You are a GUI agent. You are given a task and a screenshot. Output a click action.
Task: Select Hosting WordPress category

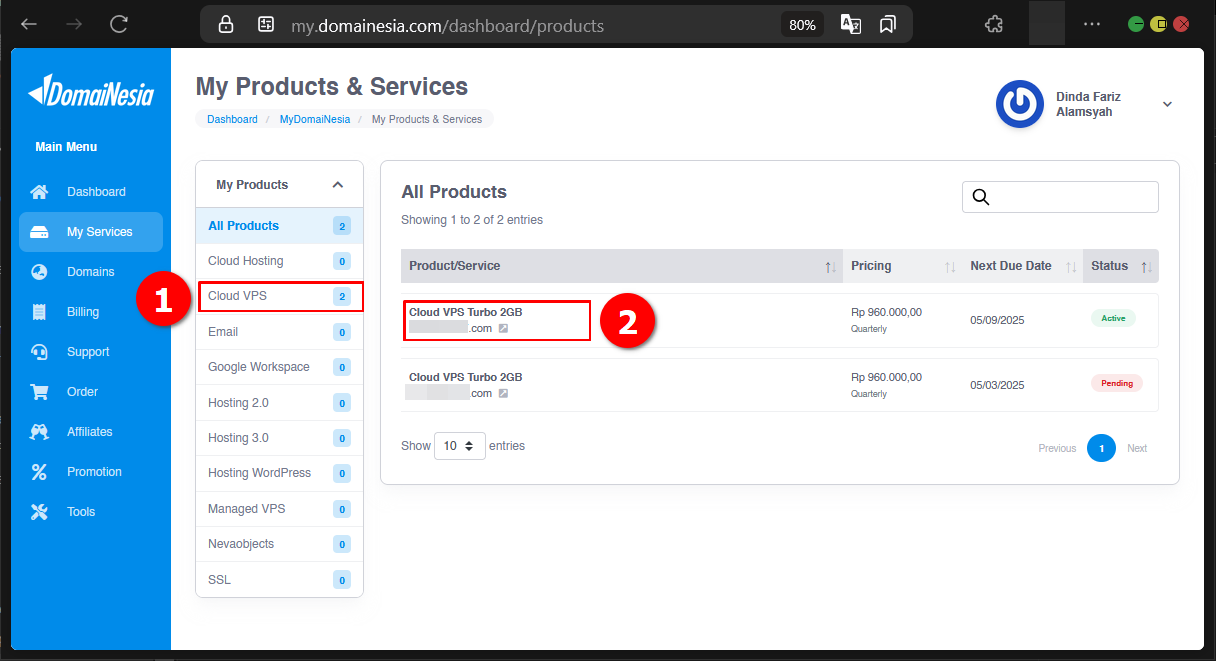tap(280, 473)
